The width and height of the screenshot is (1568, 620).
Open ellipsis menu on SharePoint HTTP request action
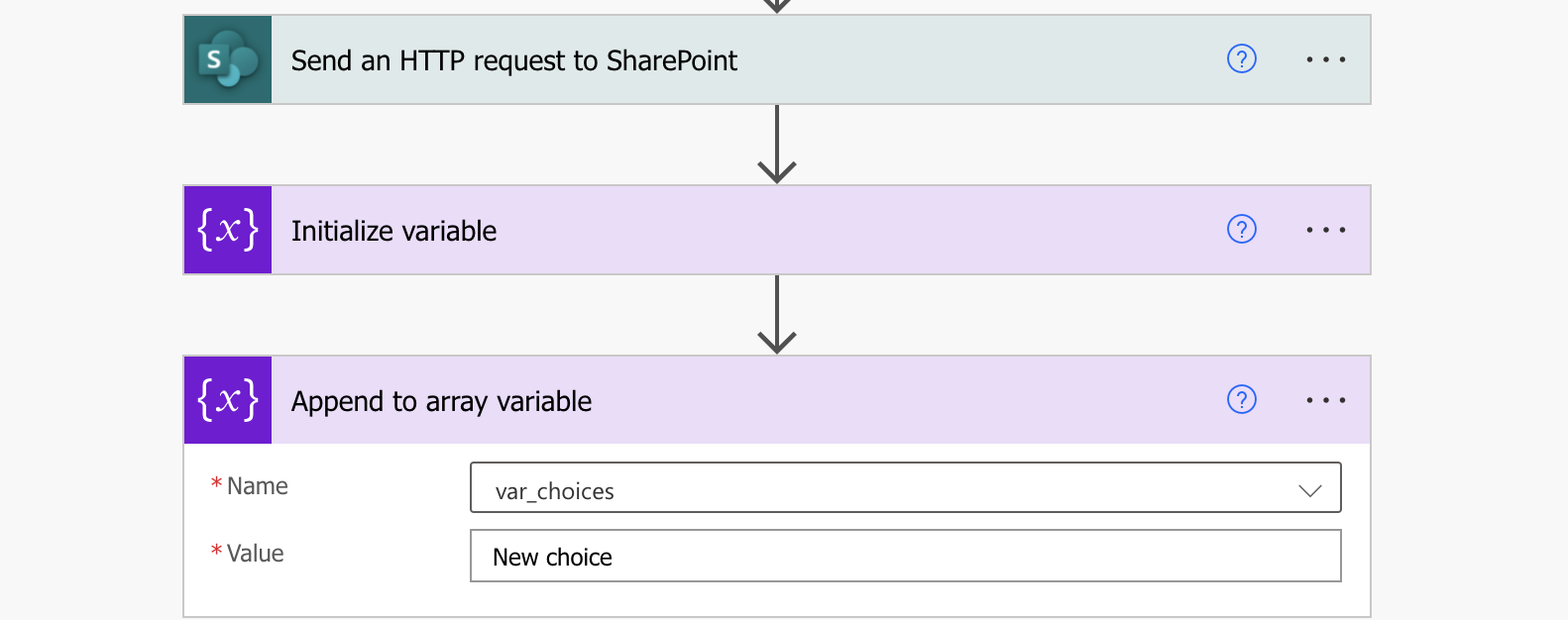tap(1326, 59)
